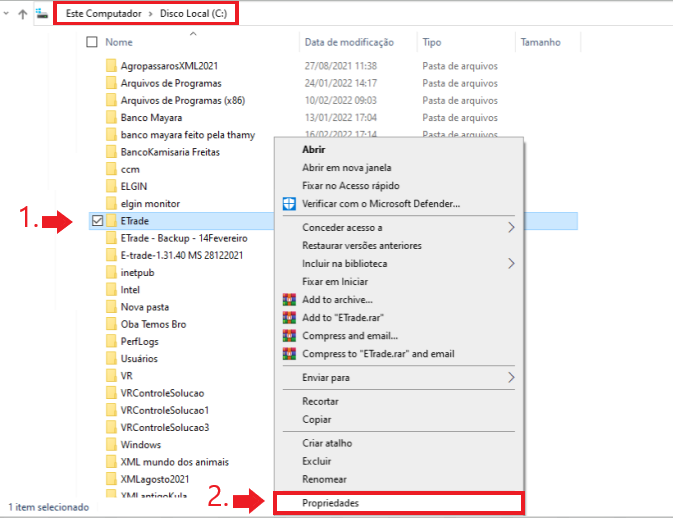Sort by Data de modificação column header
This screenshot has height=518, width=673.
coord(349,42)
